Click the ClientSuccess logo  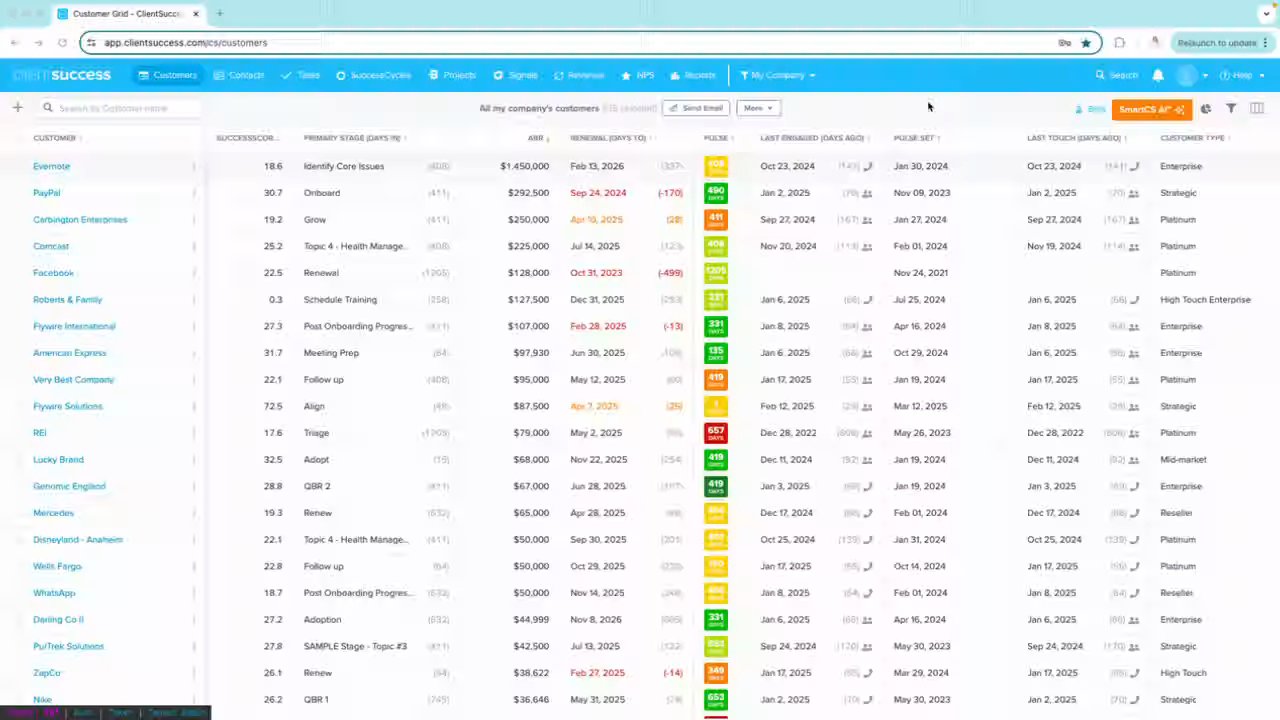click(62, 75)
